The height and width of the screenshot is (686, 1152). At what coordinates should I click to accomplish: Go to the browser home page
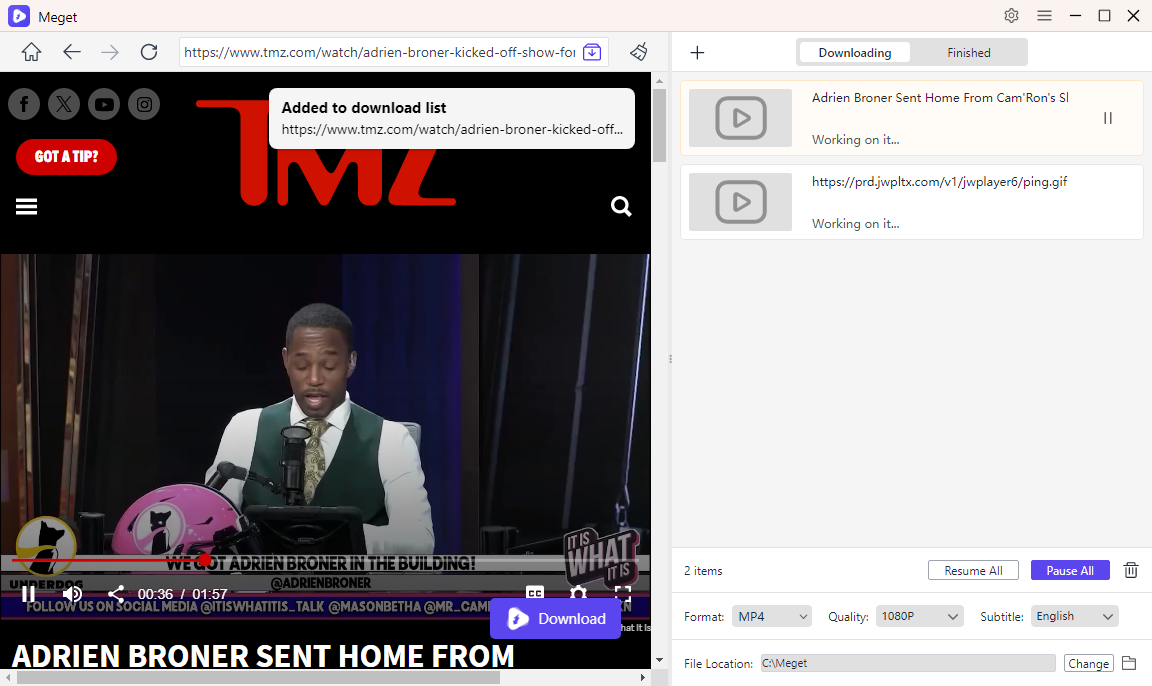[31, 52]
